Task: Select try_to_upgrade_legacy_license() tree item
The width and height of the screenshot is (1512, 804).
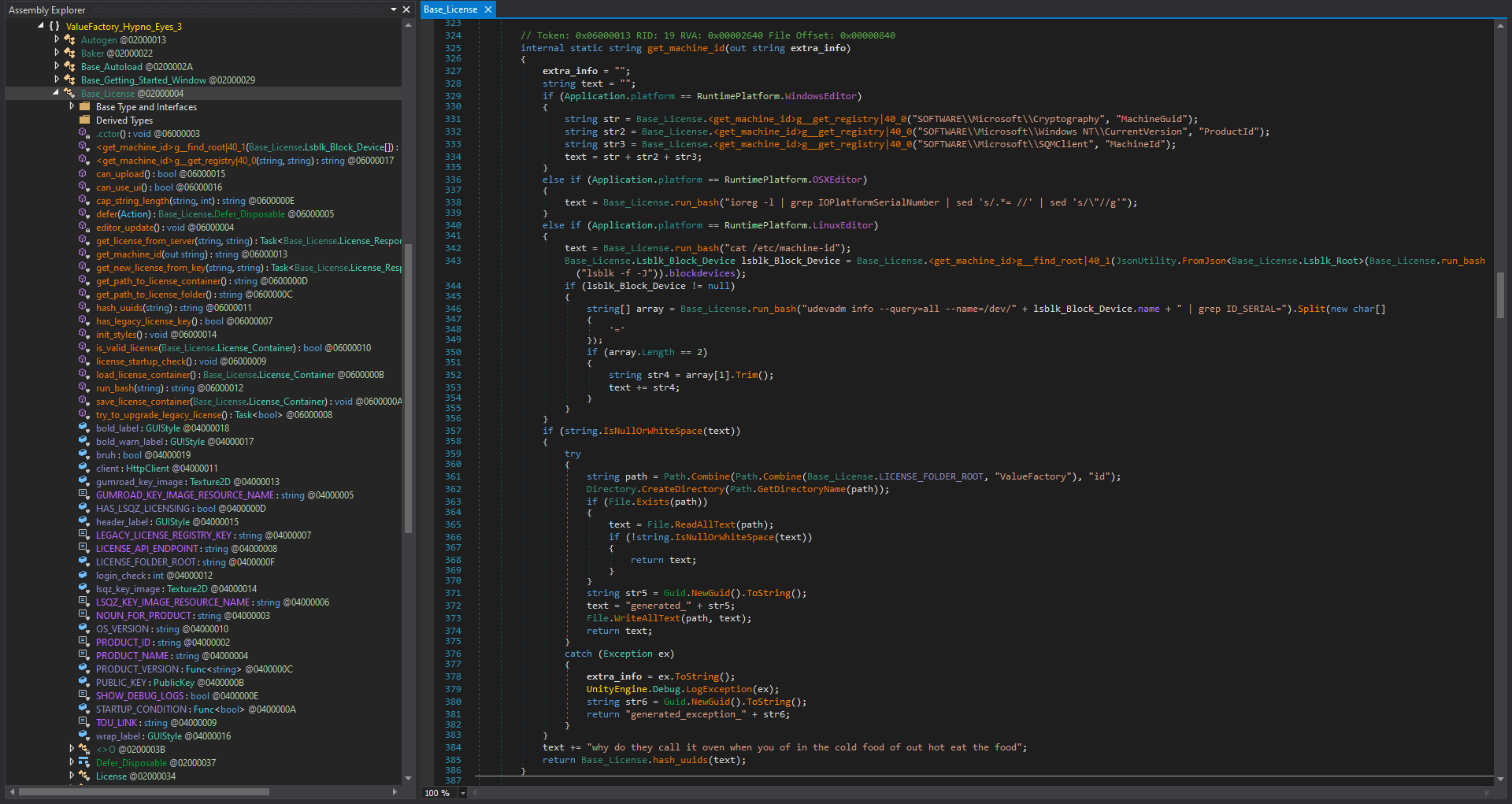Action: 214,415
